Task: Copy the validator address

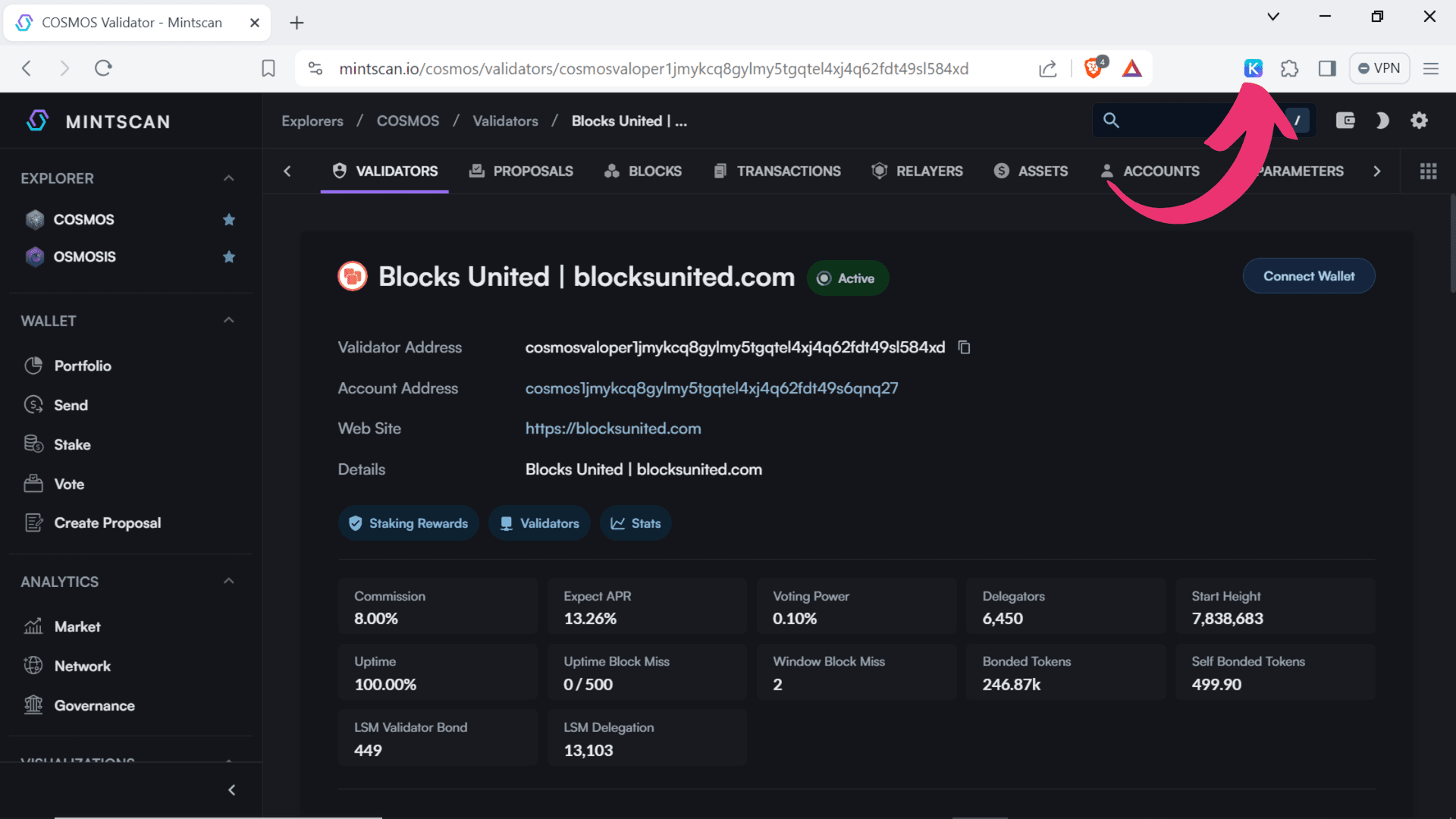Action: (x=964, y=347)
